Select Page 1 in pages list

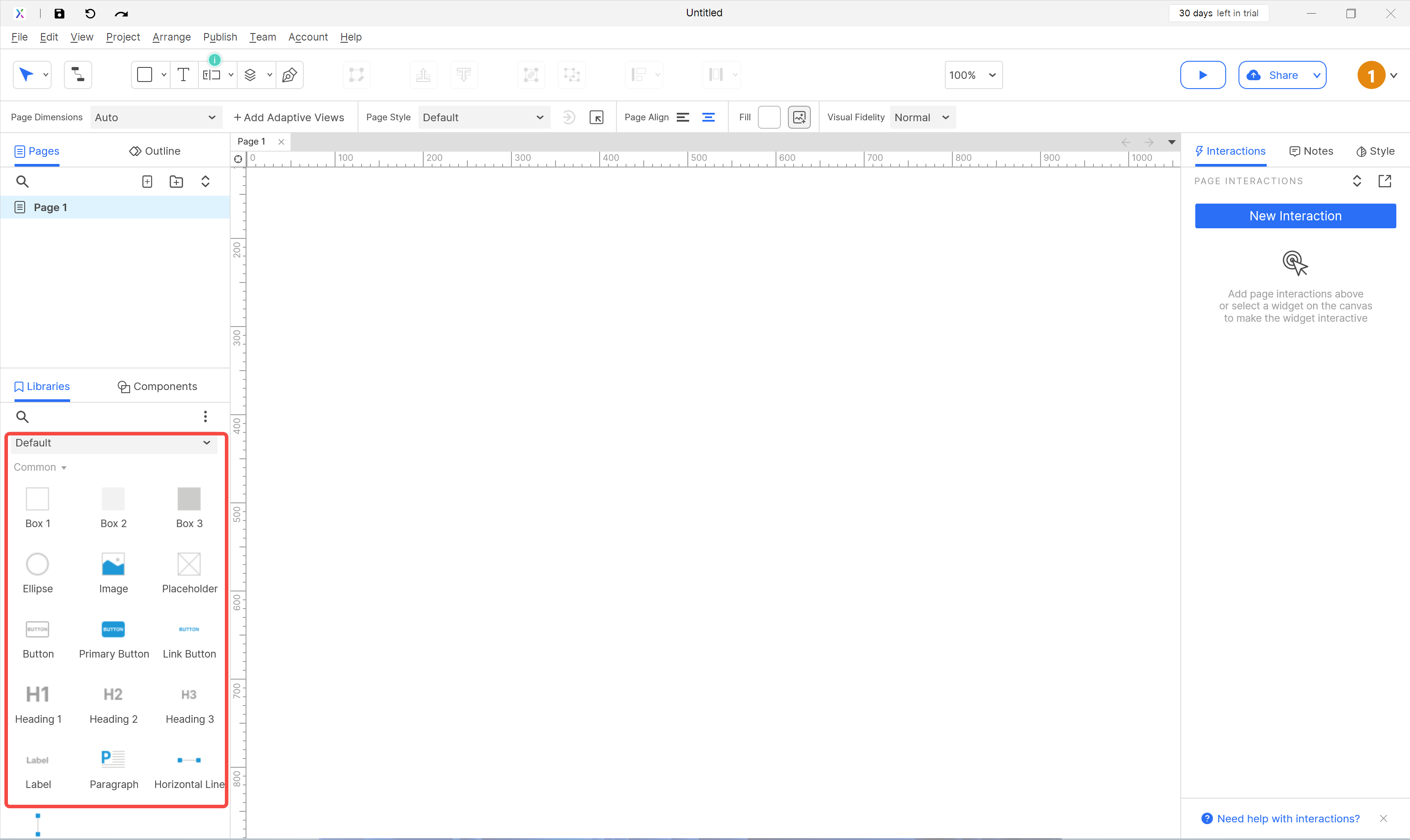(115, 207)
